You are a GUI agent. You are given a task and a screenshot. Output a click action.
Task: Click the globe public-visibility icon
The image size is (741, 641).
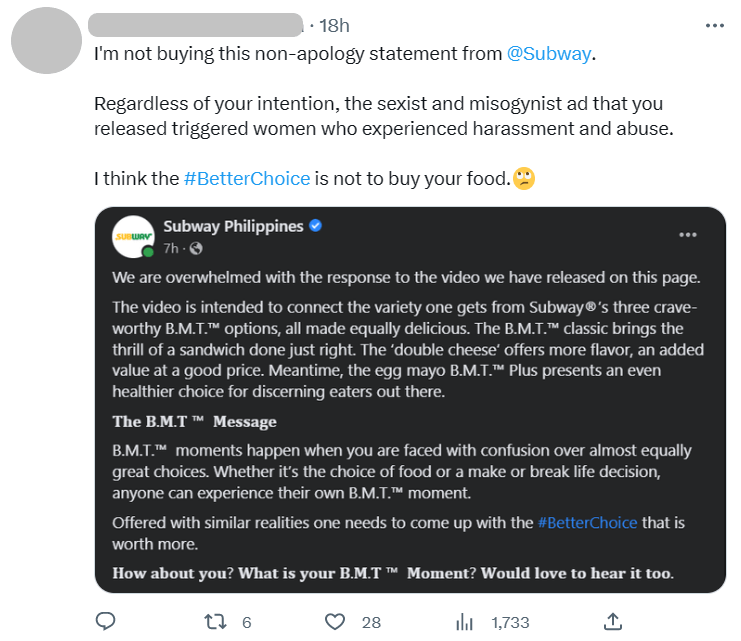(196, 248)
